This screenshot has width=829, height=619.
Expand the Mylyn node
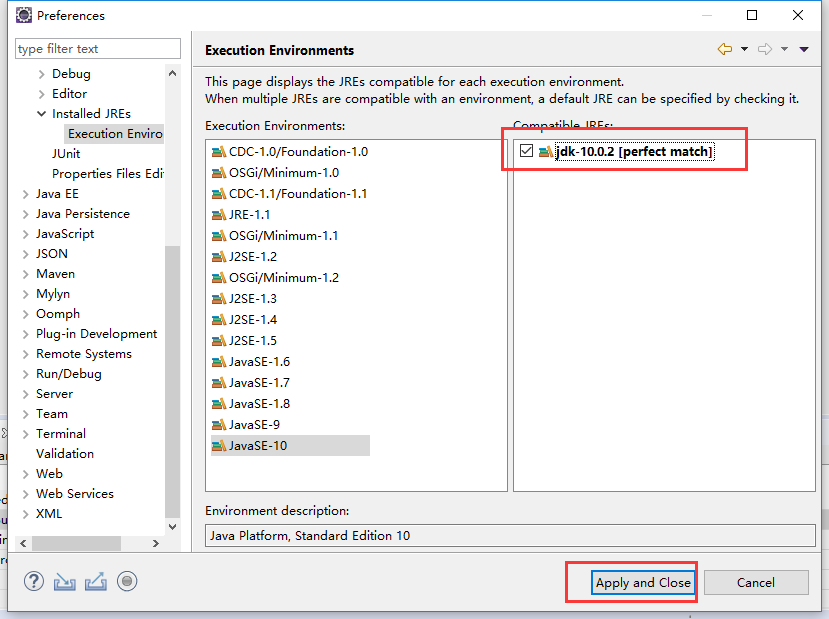[25, 294]
